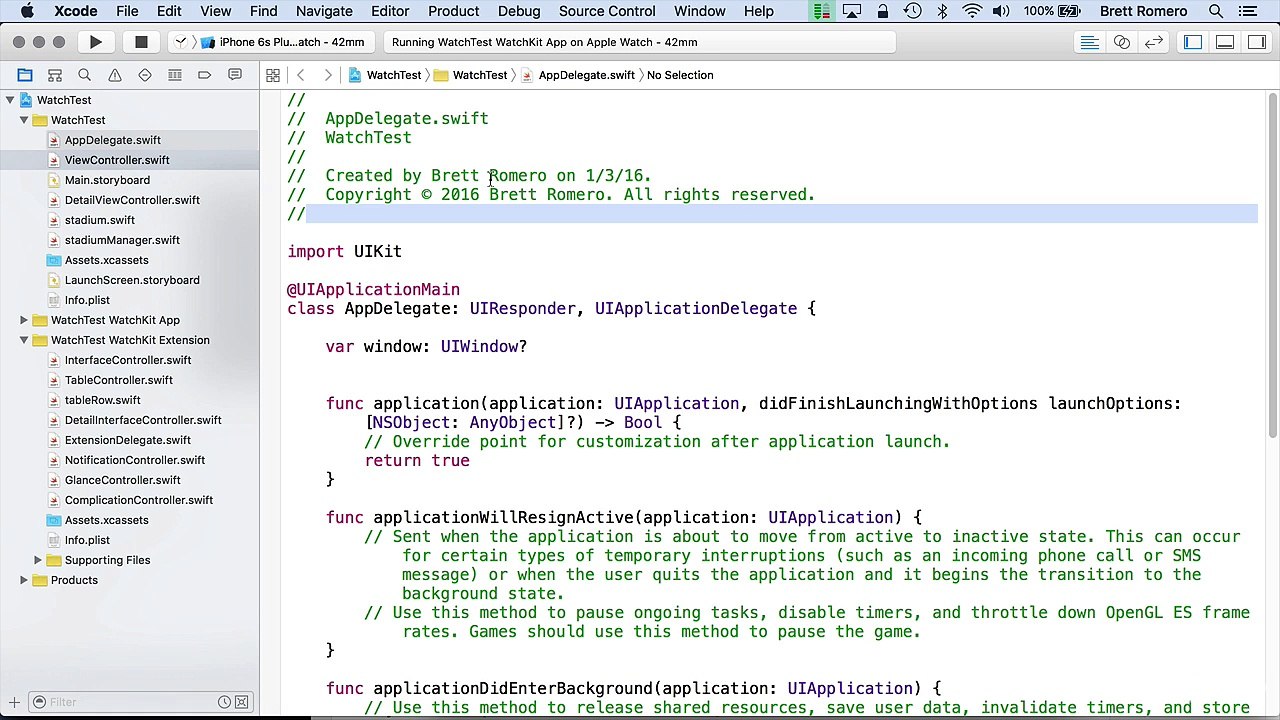Click the WatchTest project in the jump bar
The image size is (1280, 720).
pyautogui.click(x=385, y=75)
